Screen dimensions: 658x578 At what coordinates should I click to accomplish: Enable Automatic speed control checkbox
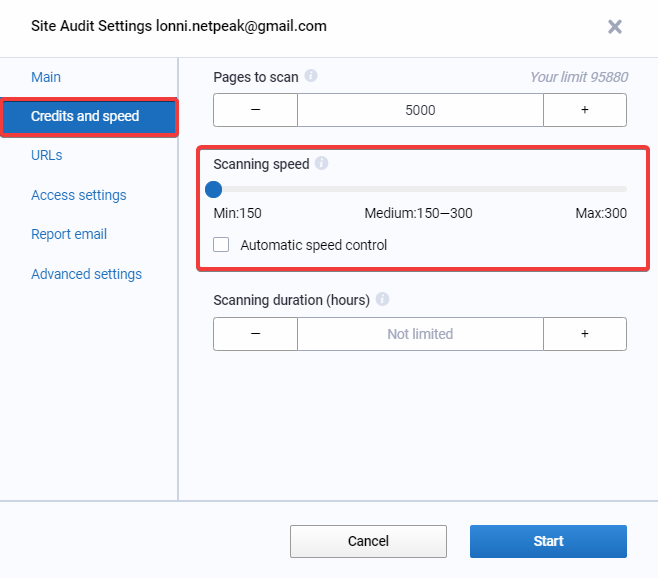(x=221, y=245)
